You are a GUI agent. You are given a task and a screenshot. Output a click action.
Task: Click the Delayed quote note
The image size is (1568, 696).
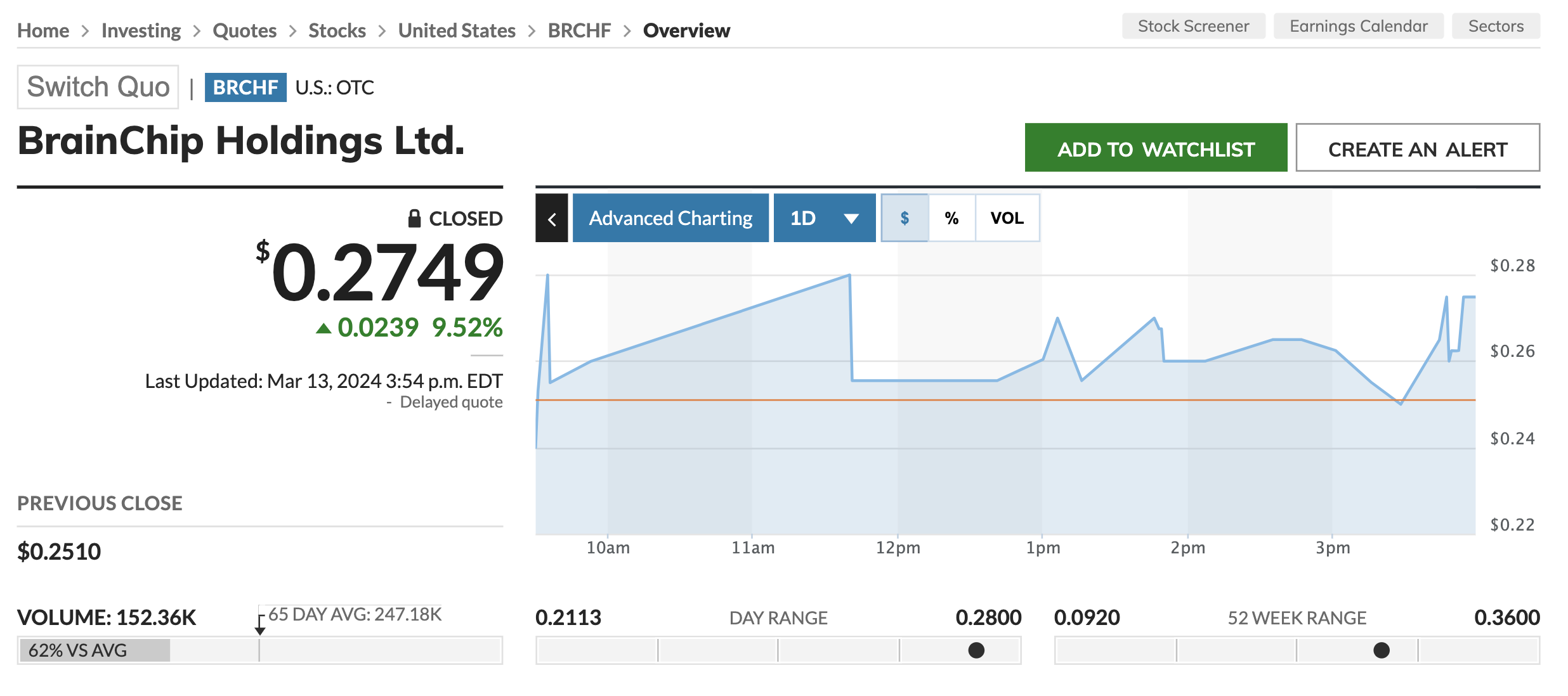451,402
